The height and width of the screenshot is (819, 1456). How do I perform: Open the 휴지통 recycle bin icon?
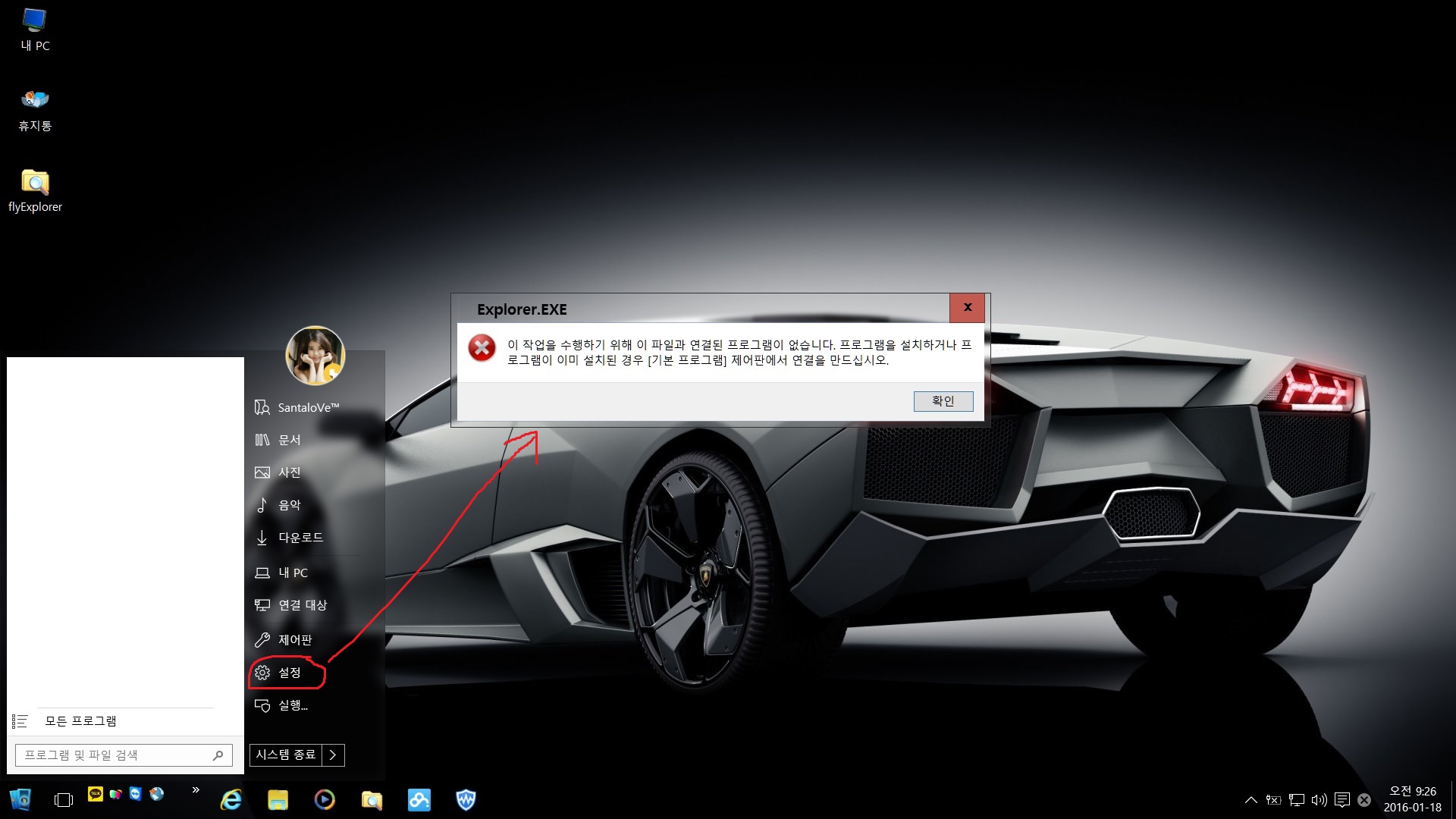point(35,111)
